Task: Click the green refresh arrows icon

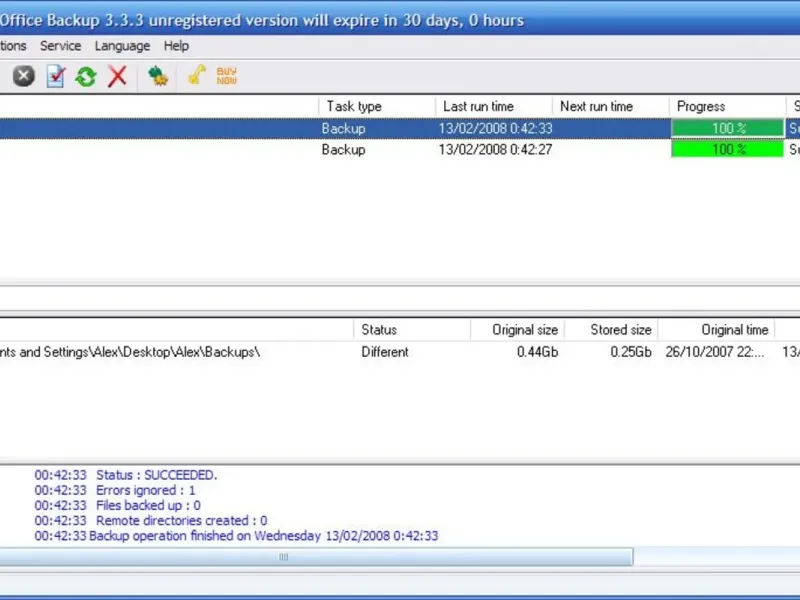Action: [86, 77]
